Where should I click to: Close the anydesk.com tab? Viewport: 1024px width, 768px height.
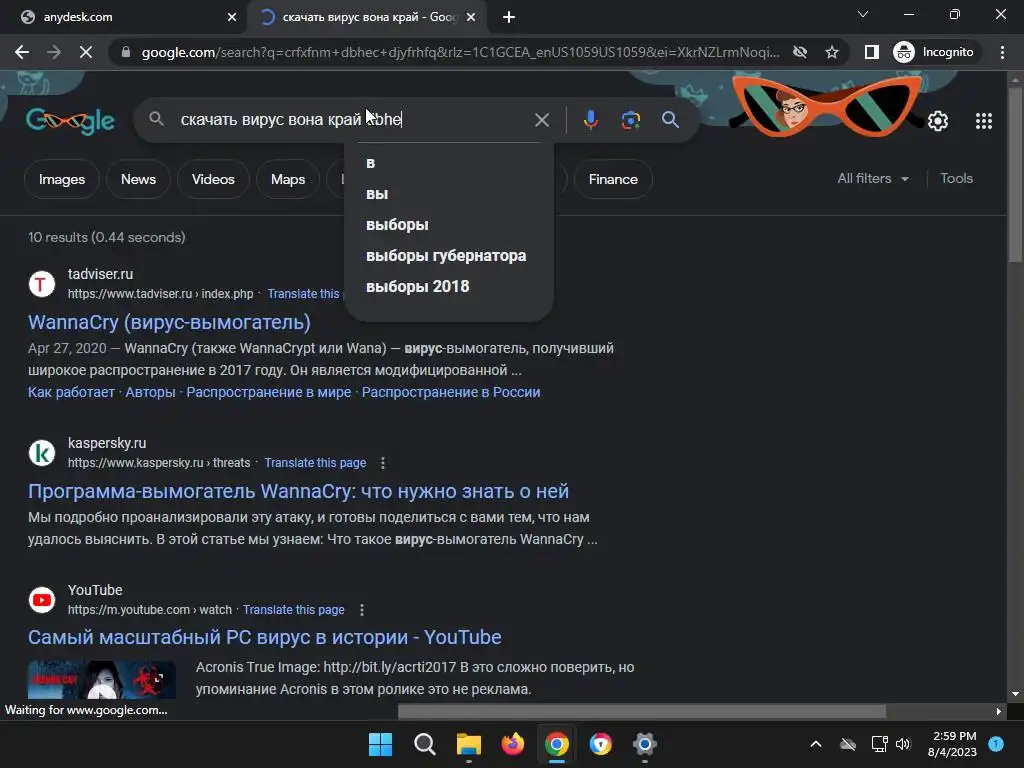tap(231, 17)
